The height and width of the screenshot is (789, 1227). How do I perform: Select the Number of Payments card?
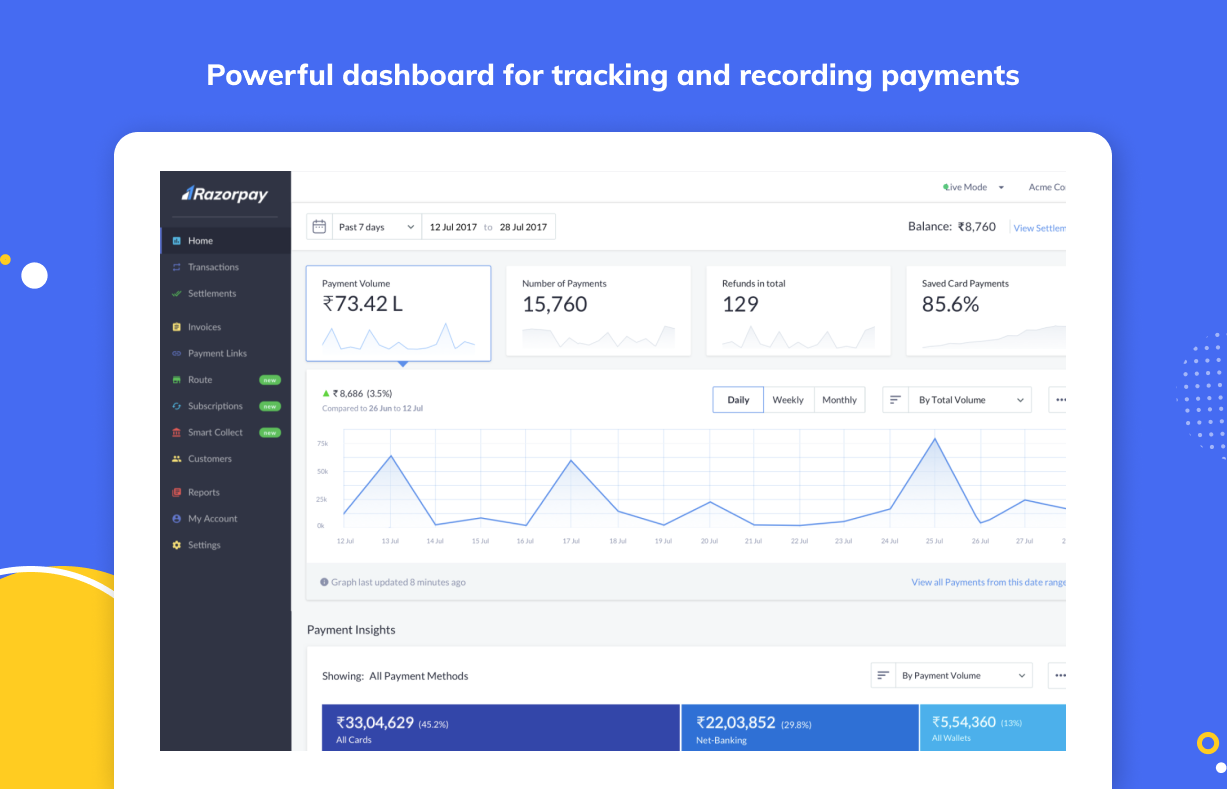pyautogui.click(x=598, y=311)
